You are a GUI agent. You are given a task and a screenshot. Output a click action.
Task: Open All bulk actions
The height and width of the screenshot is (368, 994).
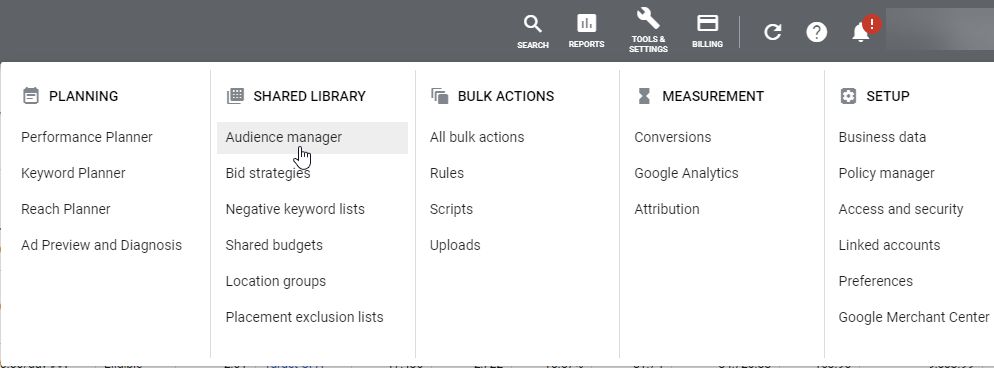(477, 137)
